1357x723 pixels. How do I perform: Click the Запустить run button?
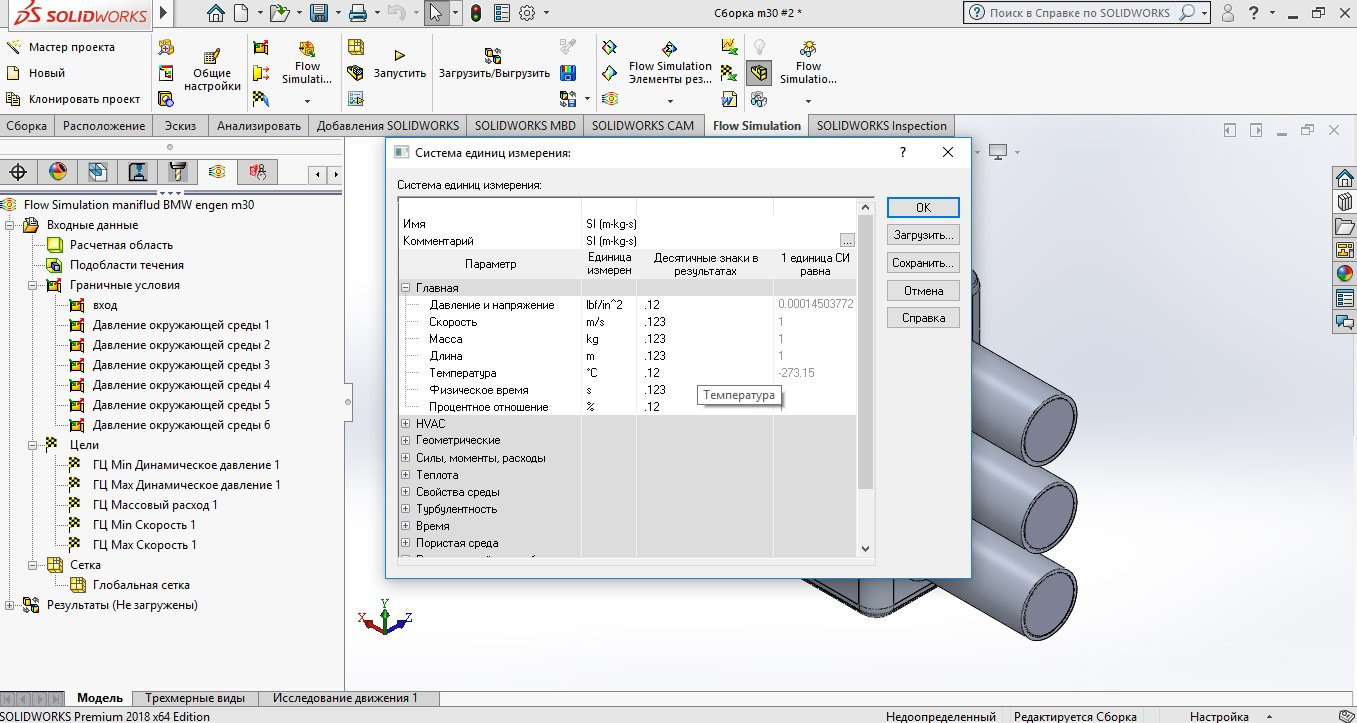(400, 64)
